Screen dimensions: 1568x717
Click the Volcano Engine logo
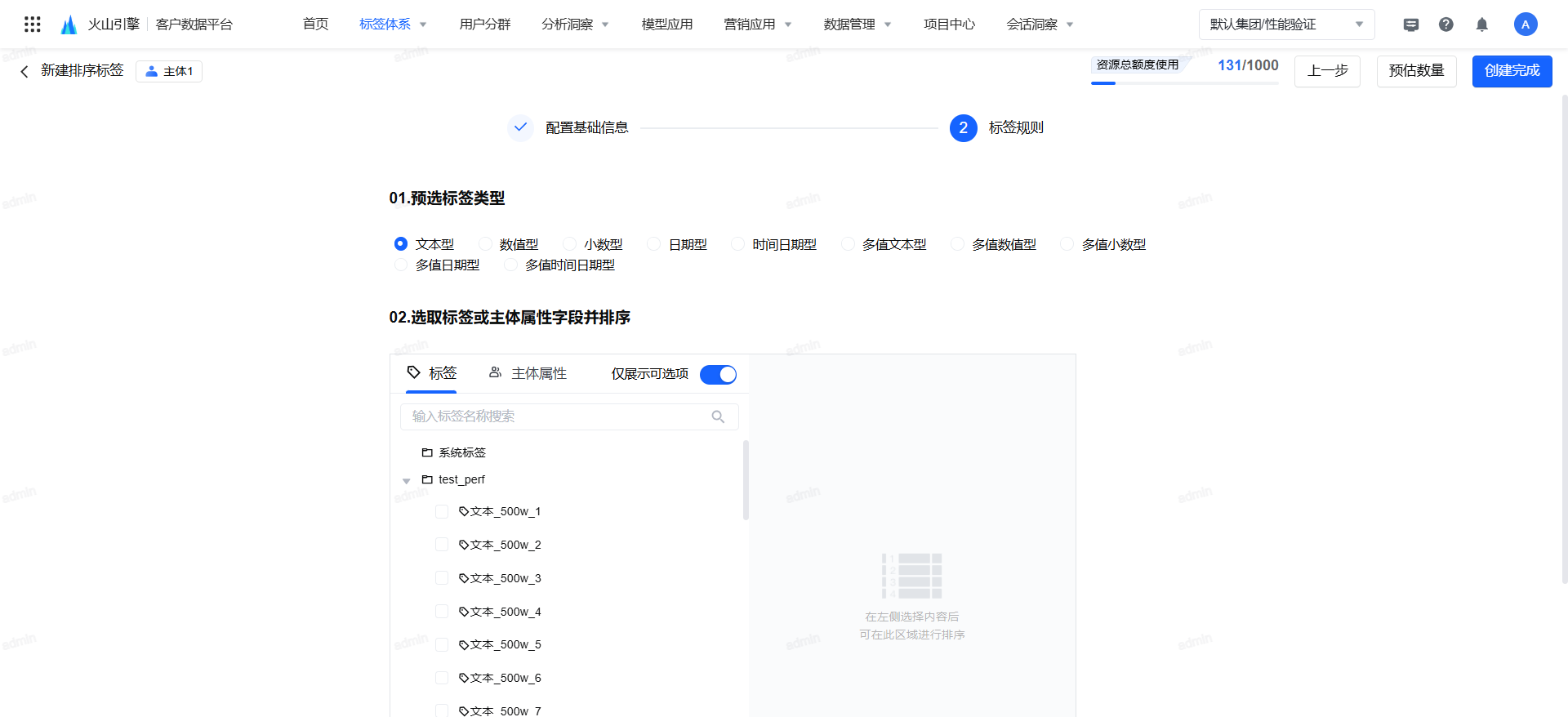tap(69, 24)
